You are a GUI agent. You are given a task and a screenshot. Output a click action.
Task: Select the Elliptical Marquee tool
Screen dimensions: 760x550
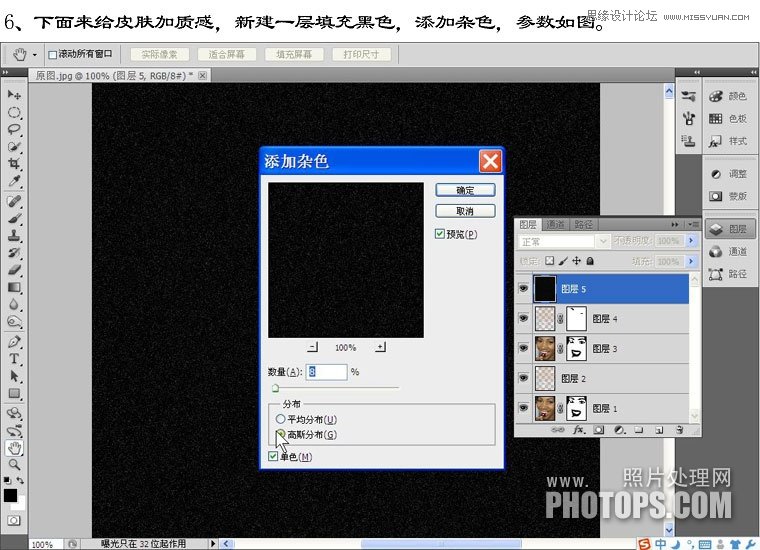[14, 112]
